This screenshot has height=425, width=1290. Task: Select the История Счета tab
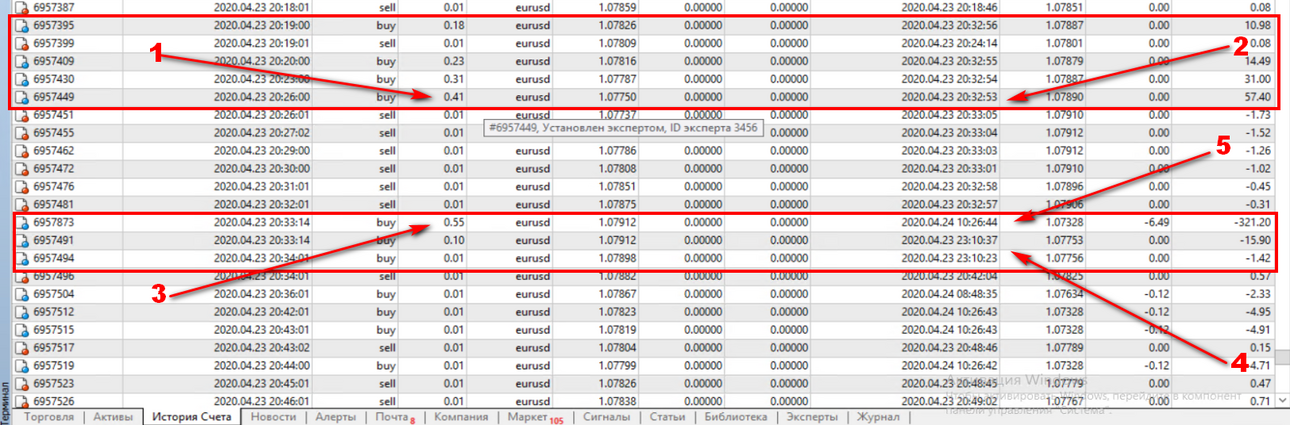click(192, 417)
